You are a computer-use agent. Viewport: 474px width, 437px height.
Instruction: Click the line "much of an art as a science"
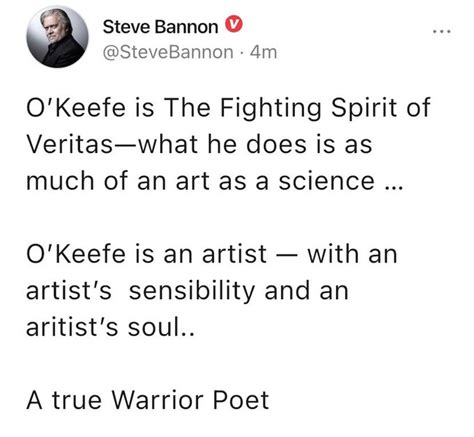pos(215,181)
